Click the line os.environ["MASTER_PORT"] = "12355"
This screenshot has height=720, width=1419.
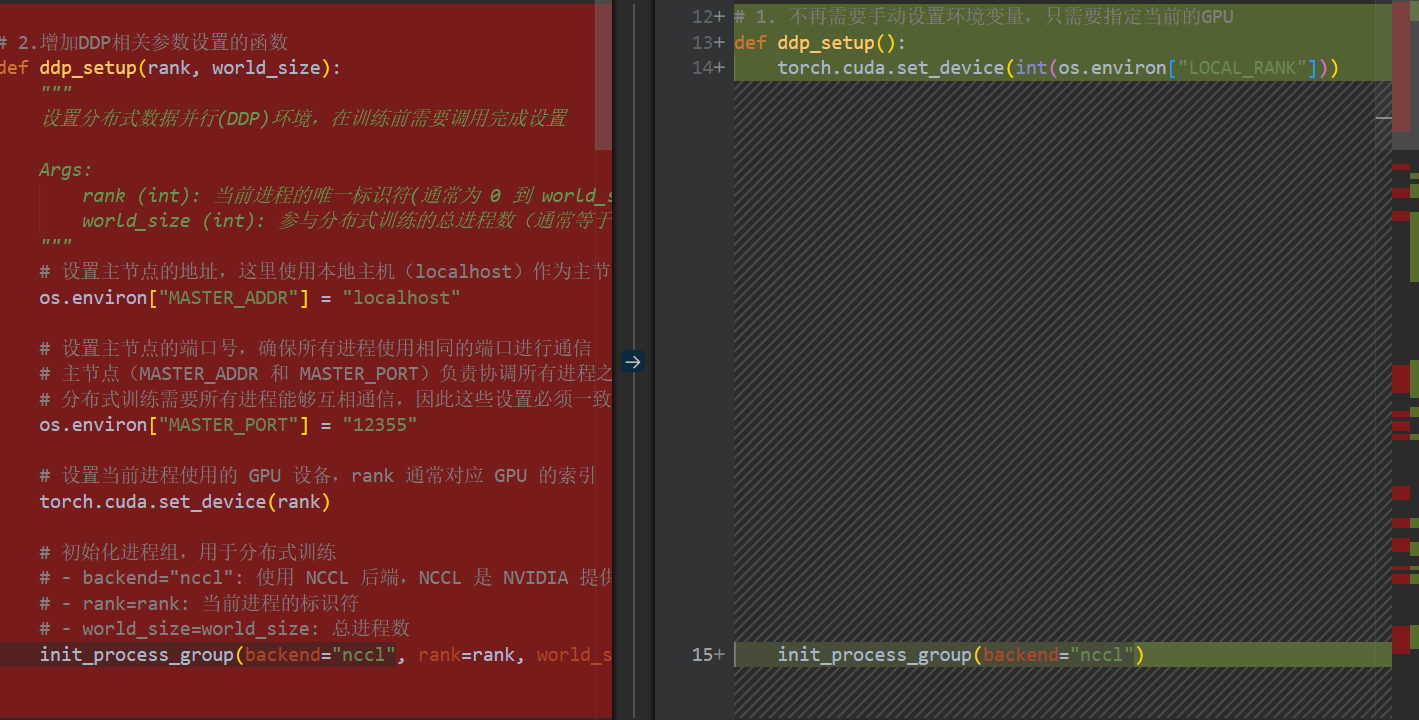coord(228,425)
